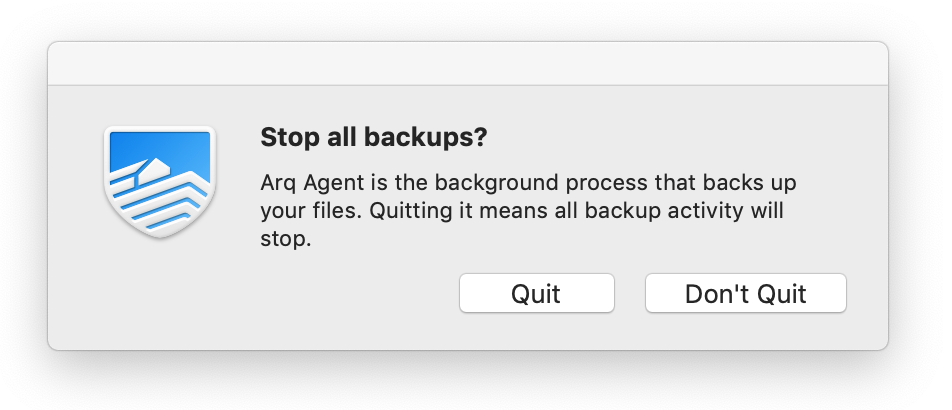
Task: Click the word "stop." ending the message
Action: [285, 239]
